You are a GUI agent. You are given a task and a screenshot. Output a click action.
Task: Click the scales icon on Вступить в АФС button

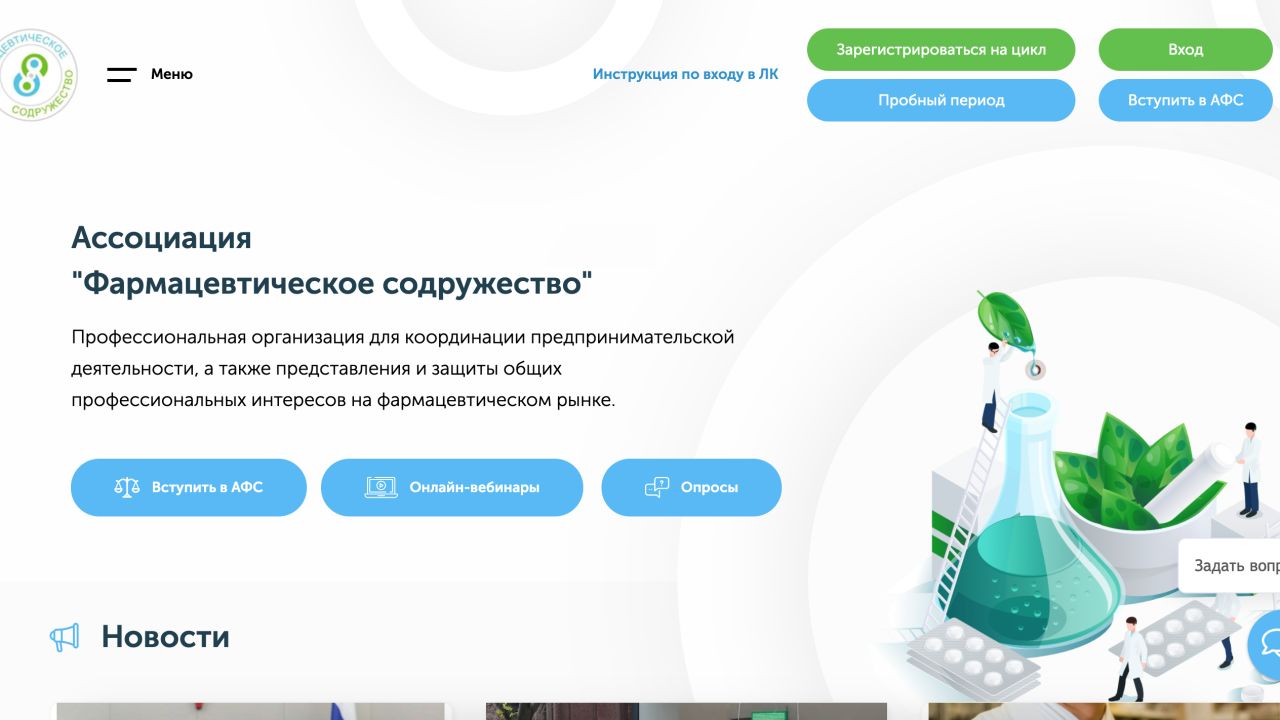(126, 487)
